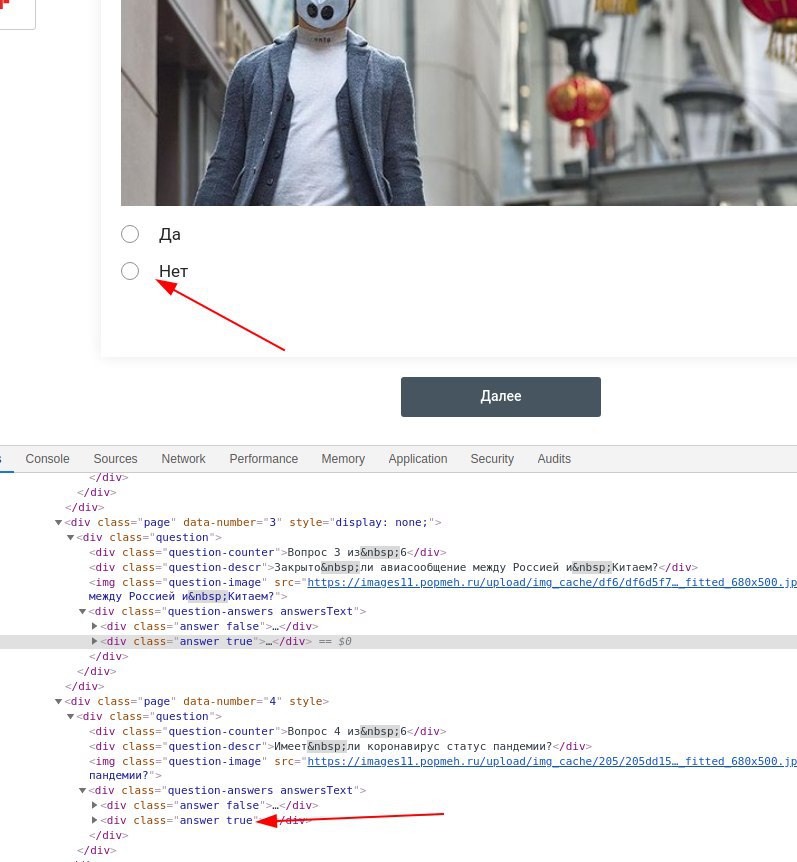
Task: Collapse the question div under page 4
Action: click(x=70, y=716)
